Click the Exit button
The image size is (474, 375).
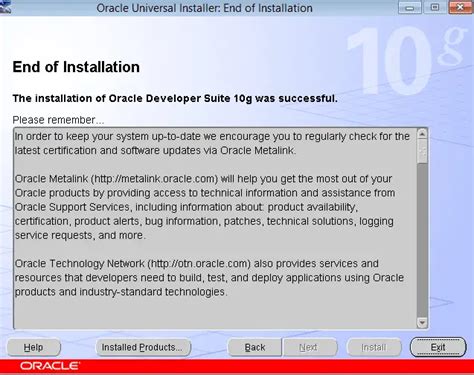click(438, 347)
